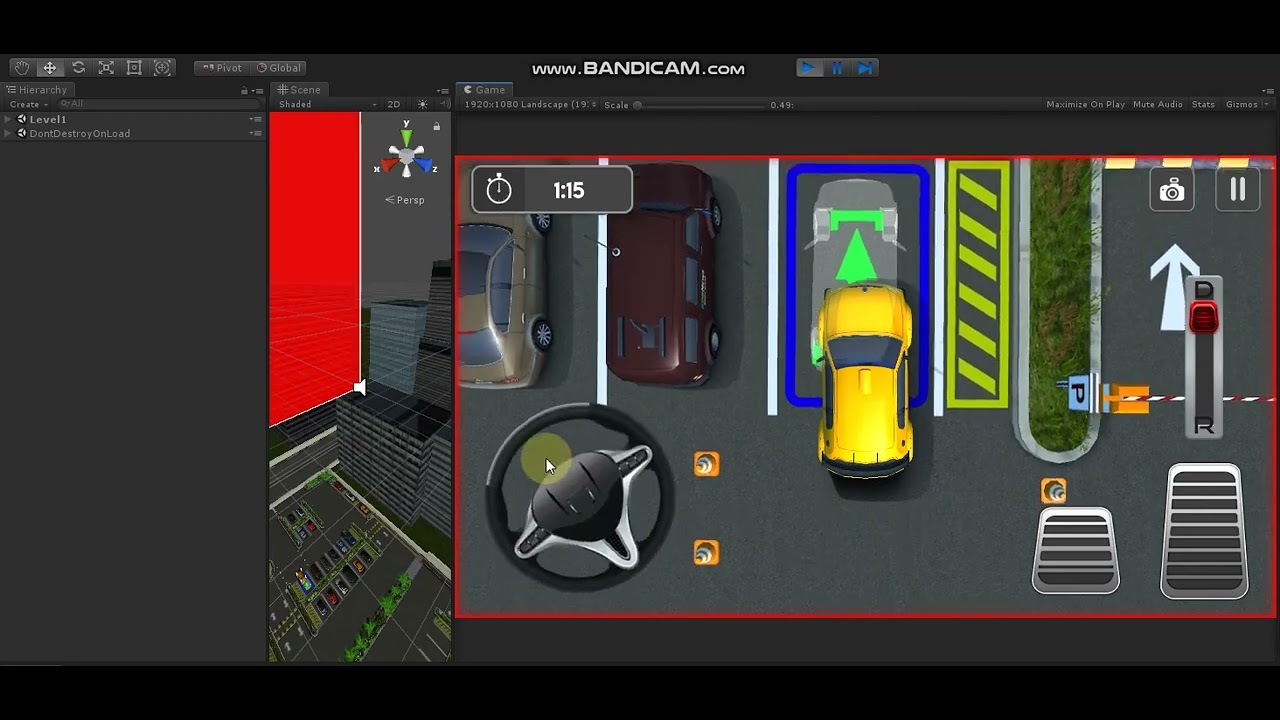Select the combined Transform tool
The height and width of the screenshot is (720, 1280).
coord(162,68)
